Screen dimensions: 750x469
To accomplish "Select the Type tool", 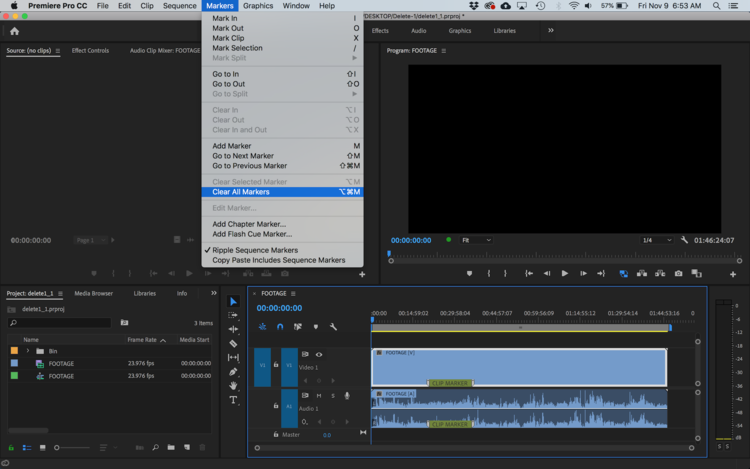I will click(233, 400).
